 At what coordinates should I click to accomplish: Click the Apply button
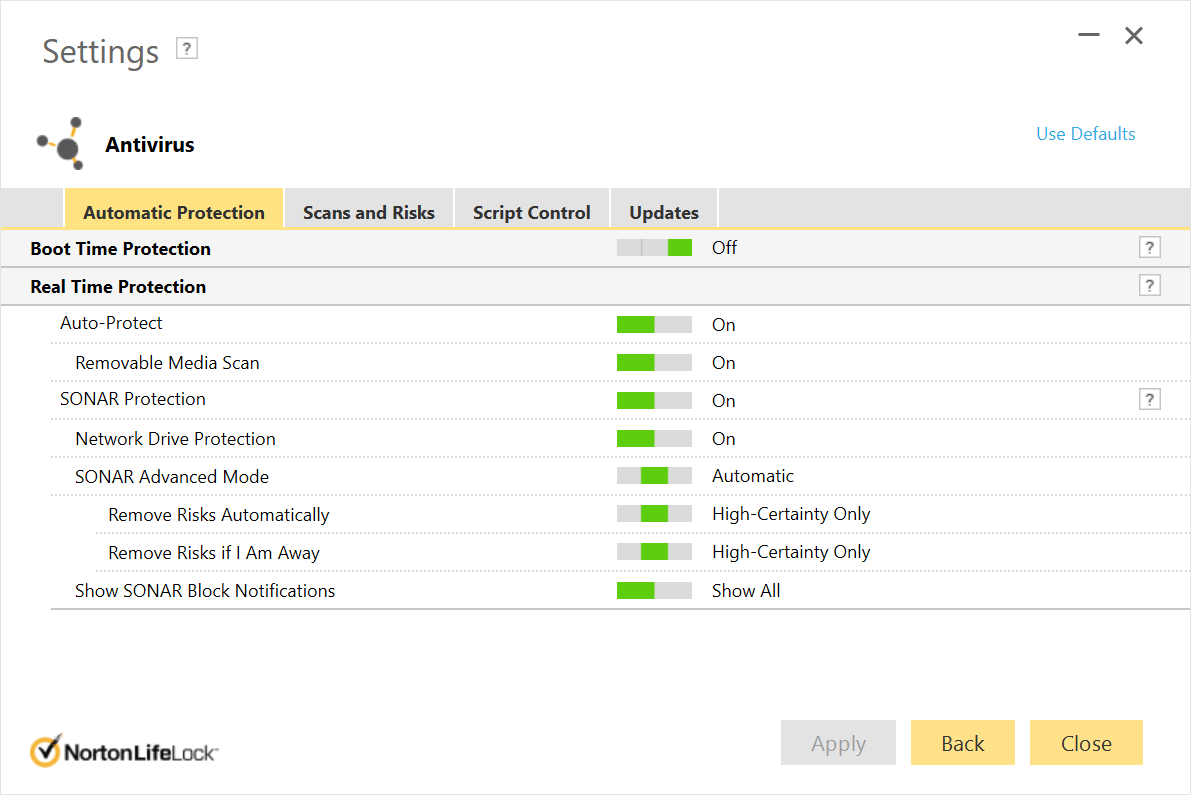pyautogui.click(x=839, y=743)
